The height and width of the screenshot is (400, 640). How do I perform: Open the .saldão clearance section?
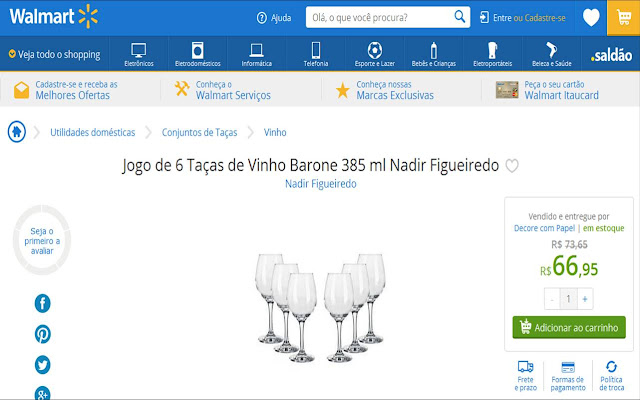[x=611, y=55]
